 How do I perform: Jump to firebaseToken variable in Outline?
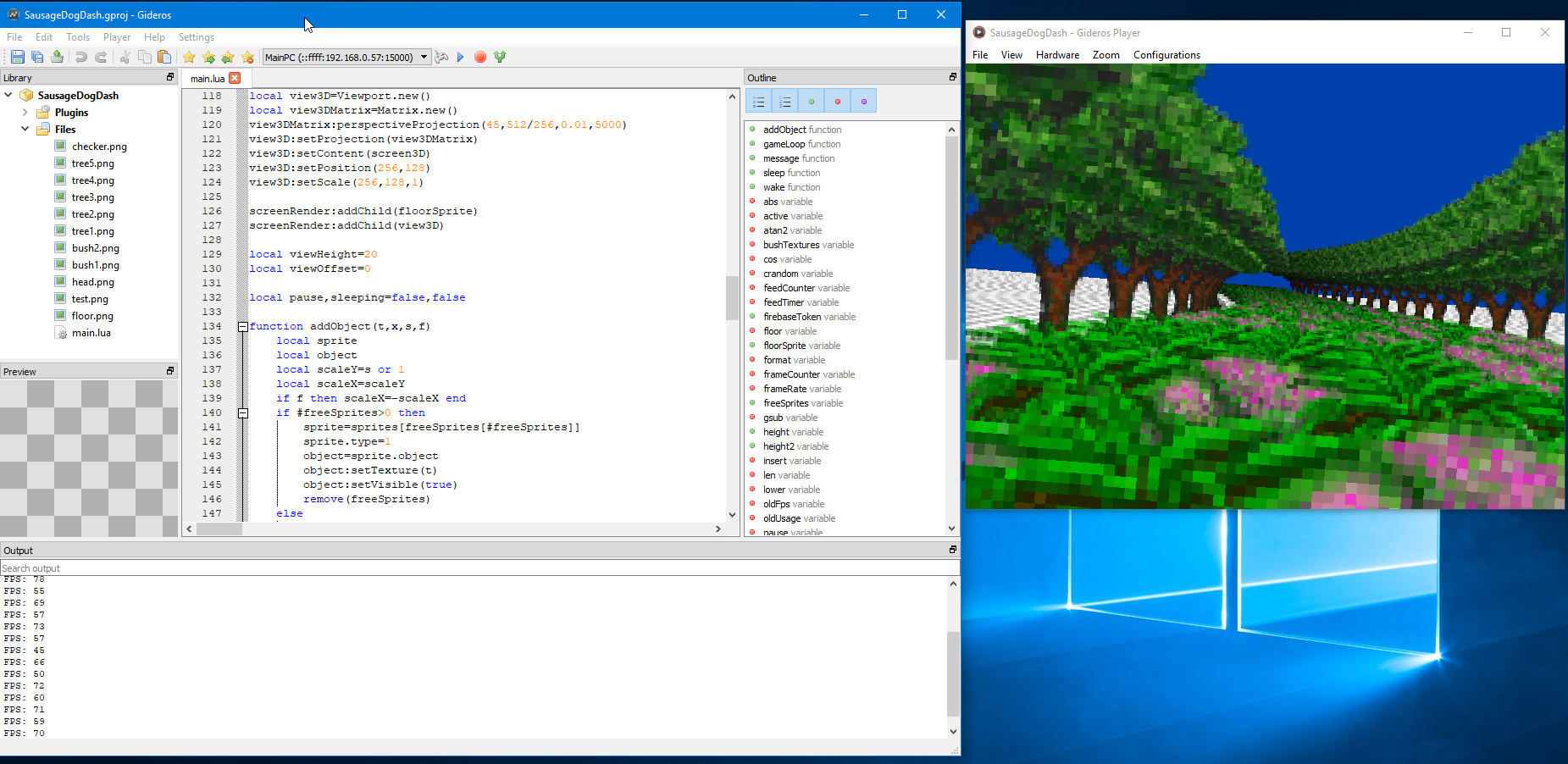[809, 317]
